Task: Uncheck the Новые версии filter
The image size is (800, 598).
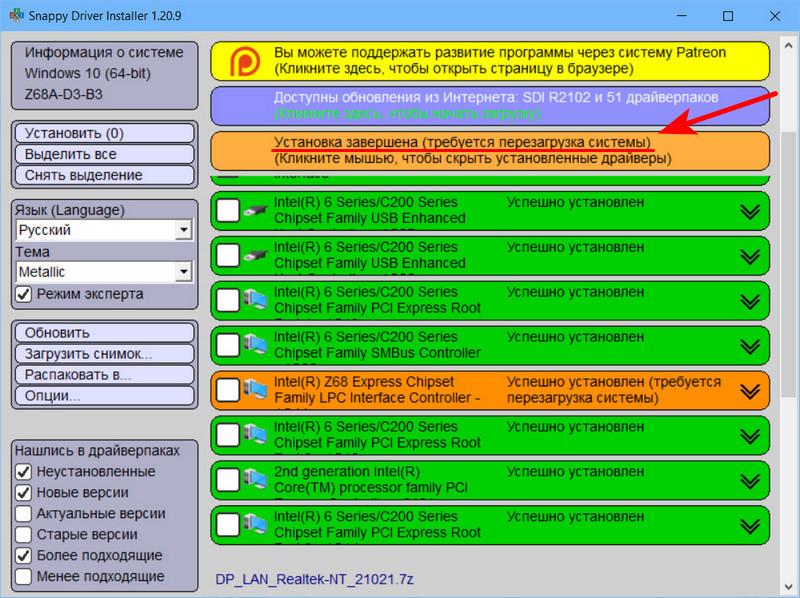Action: pyautogui.click(x=23, y=492)
